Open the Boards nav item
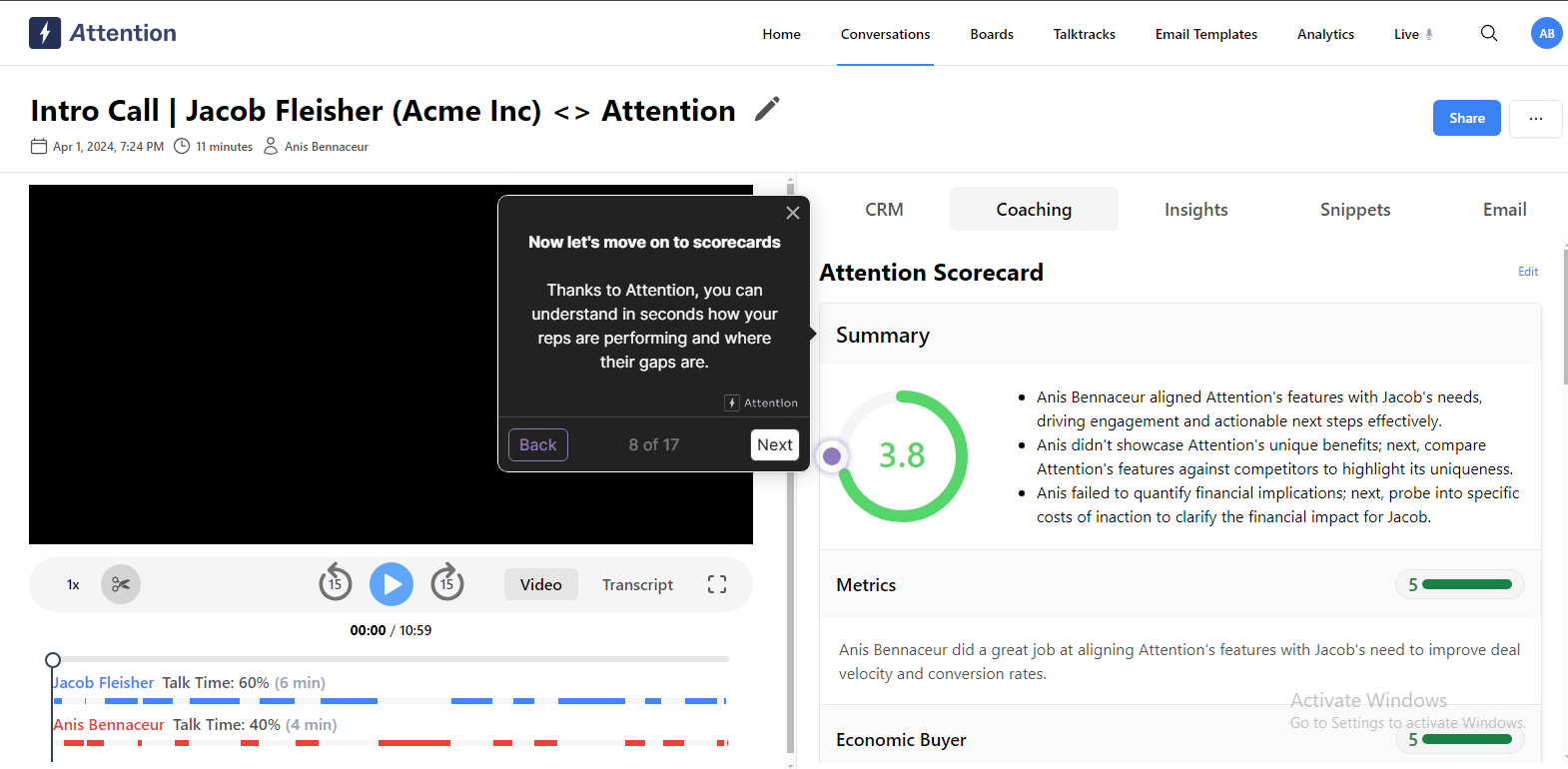This screenshot has height=769, width=1568. point(992,34)
